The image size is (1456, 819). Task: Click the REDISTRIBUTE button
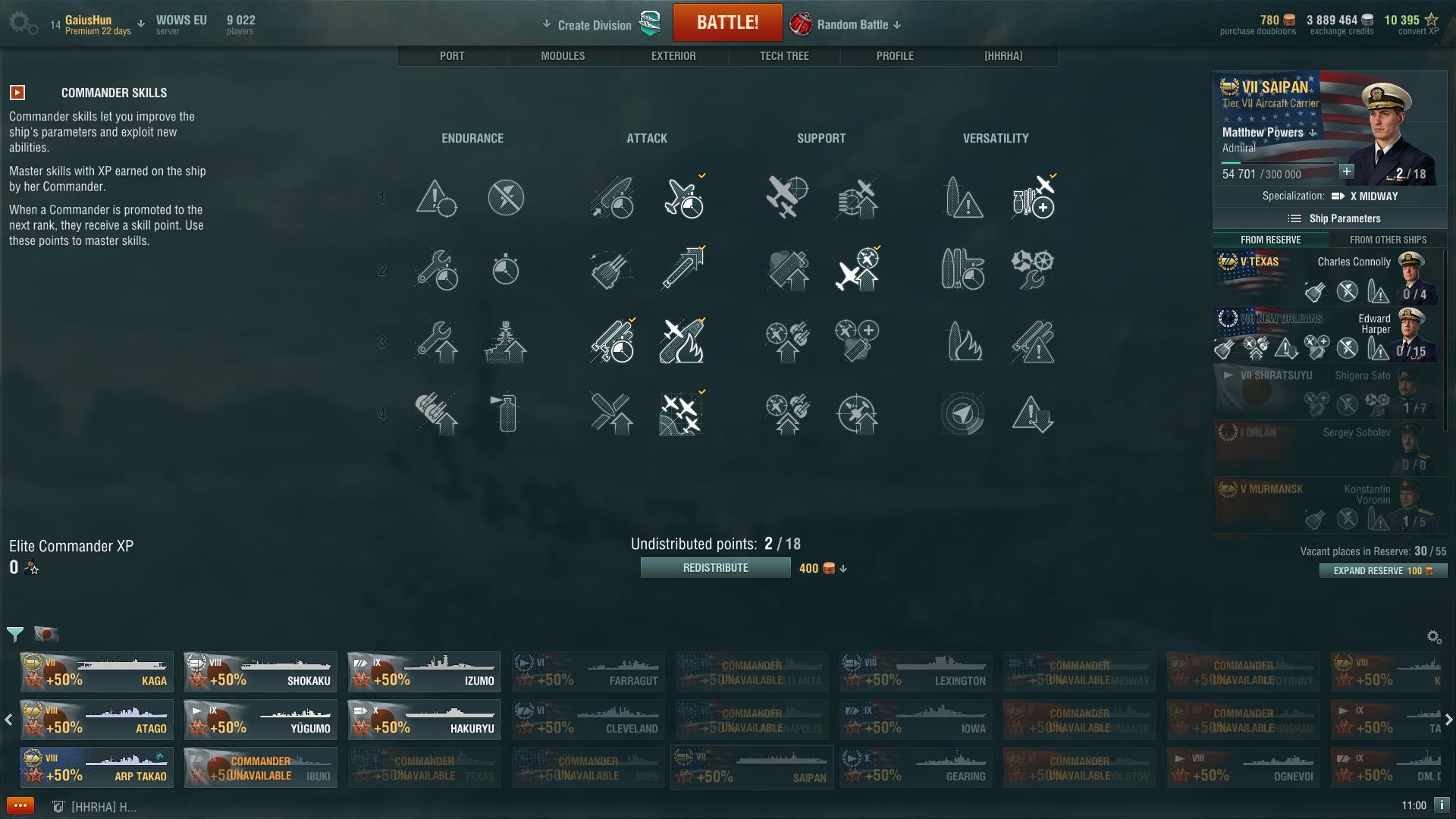(x=715, y=568)
